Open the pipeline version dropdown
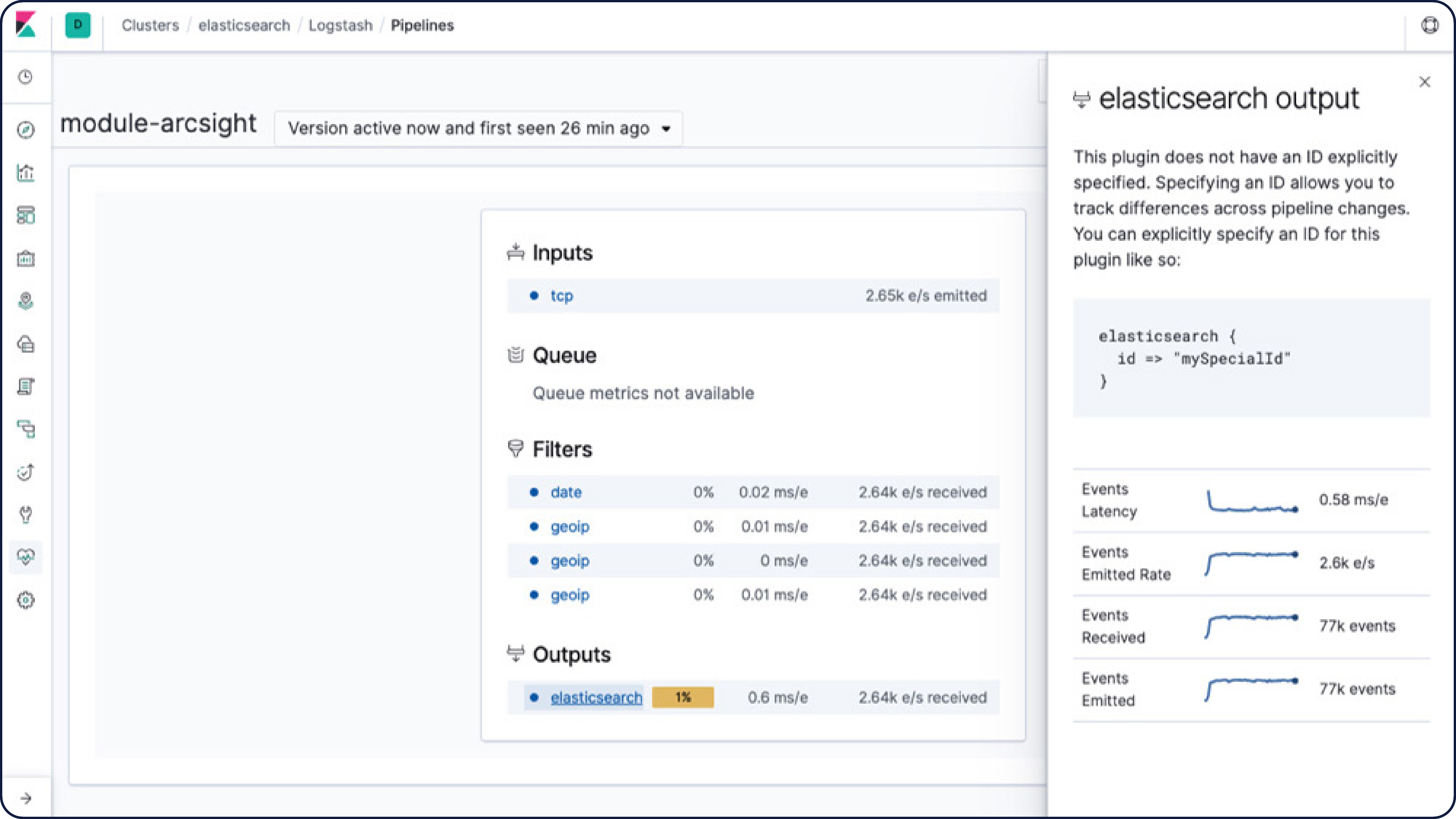This screenshot has width=1456, height=819. click(478, 128)
